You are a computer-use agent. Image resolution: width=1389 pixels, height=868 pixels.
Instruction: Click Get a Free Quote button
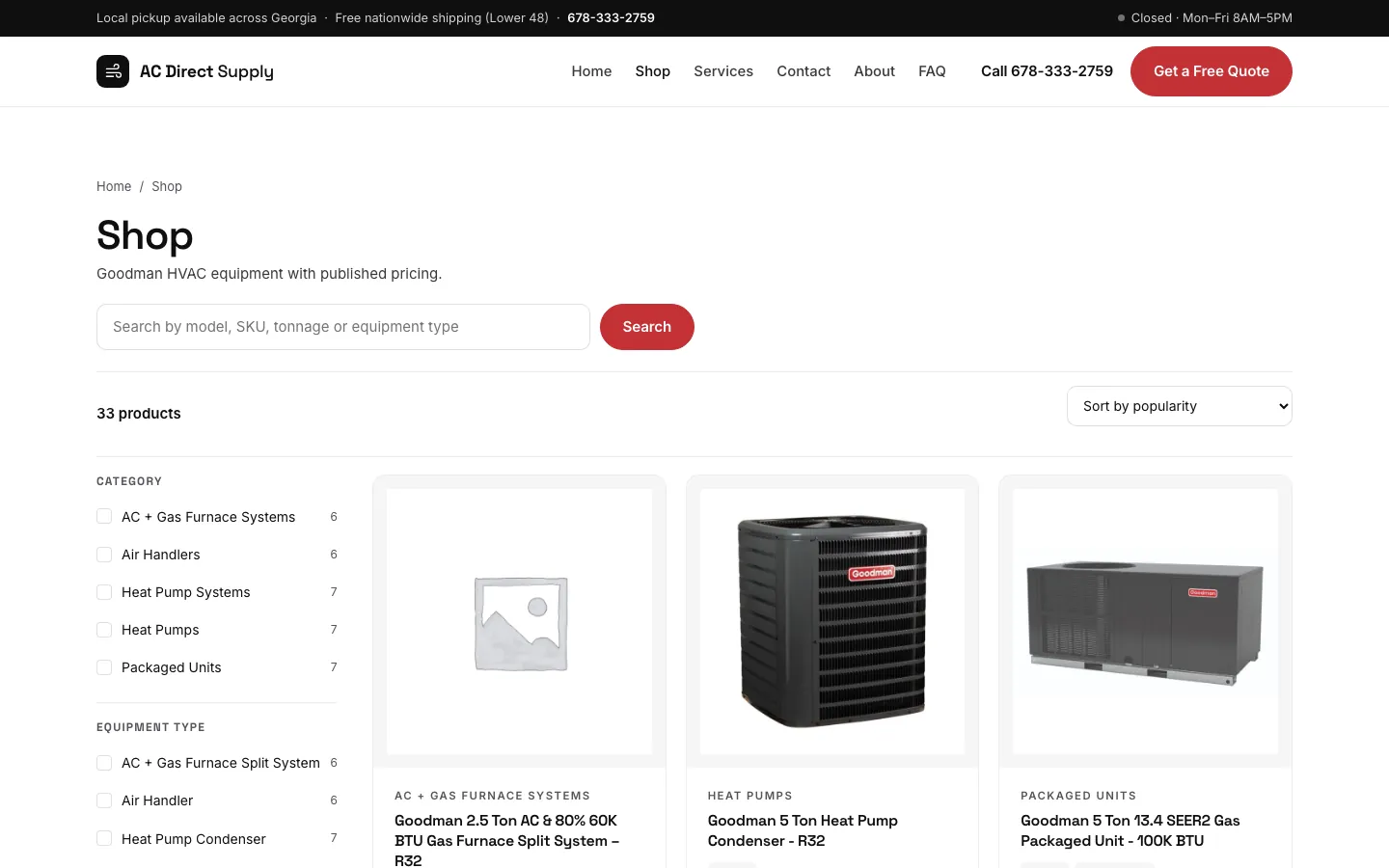pyautogui.click(x=1212, y=71)
